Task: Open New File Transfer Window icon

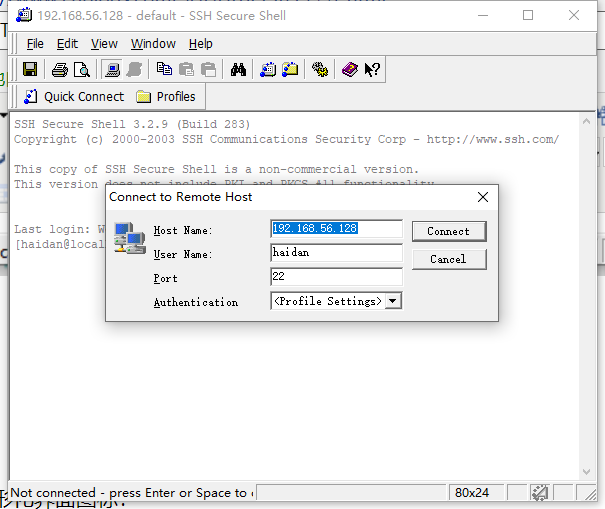Action: [290, 69]
